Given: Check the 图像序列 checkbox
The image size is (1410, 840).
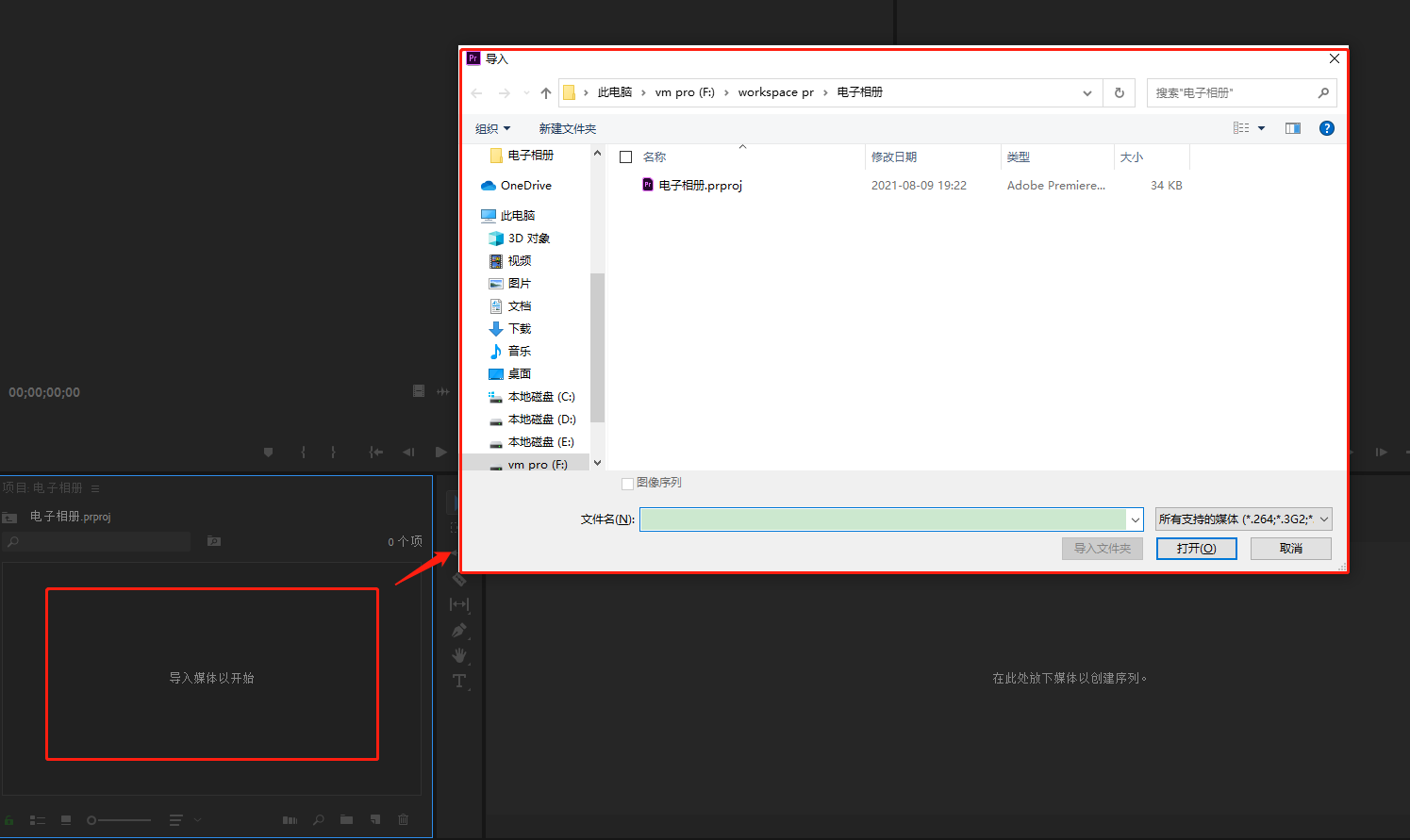Looking at the screenshot, I should 627,484.
